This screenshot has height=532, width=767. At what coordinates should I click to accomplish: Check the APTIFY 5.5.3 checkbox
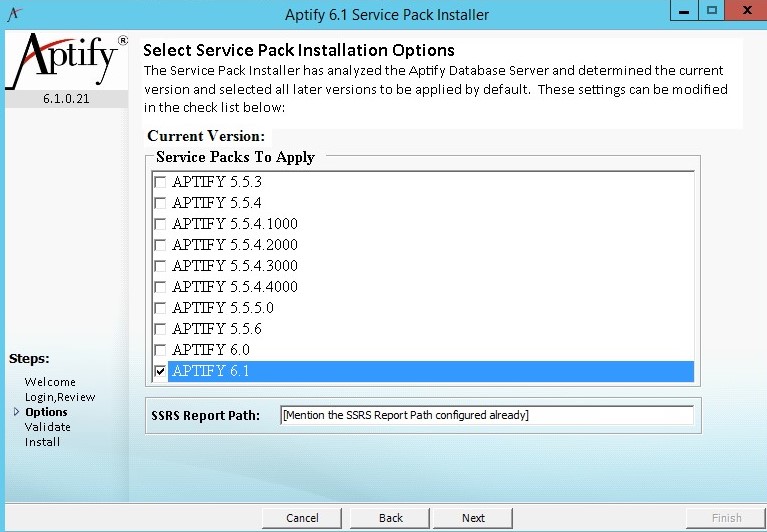(x=160, y=182)
